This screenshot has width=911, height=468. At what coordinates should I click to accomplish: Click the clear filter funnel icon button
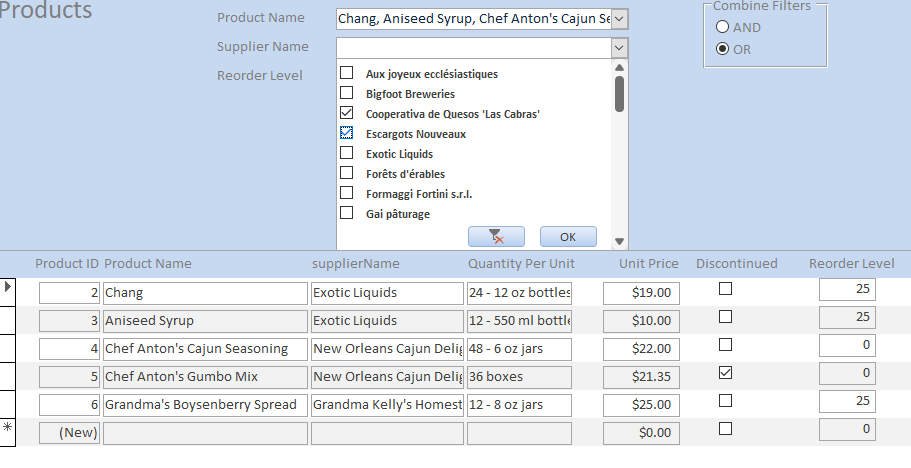pyautogui.click(x=495, y=236)
